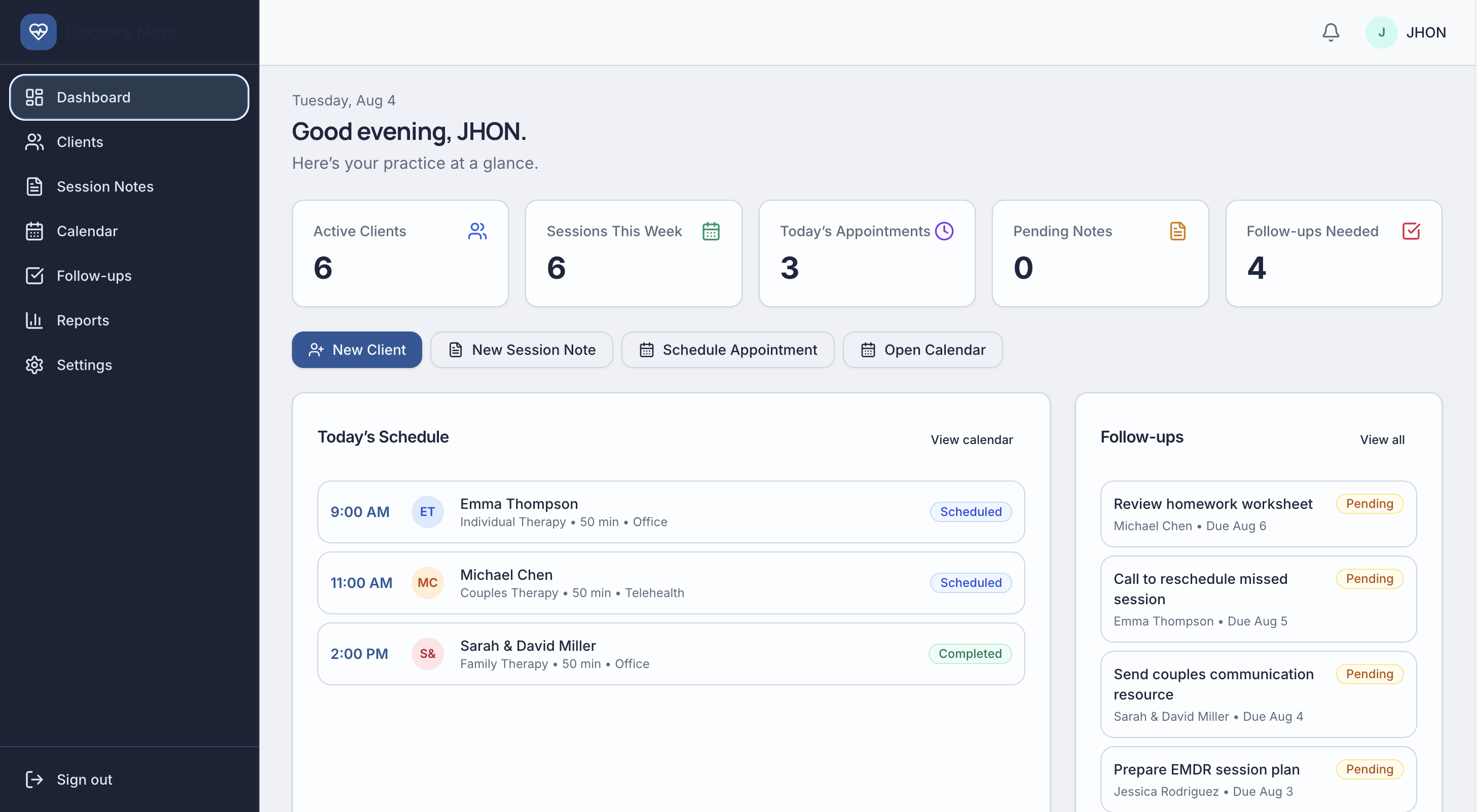The image size is (1478, 812).
Task: Select Session Notes in the sidebar
Action: pos(129,186)
